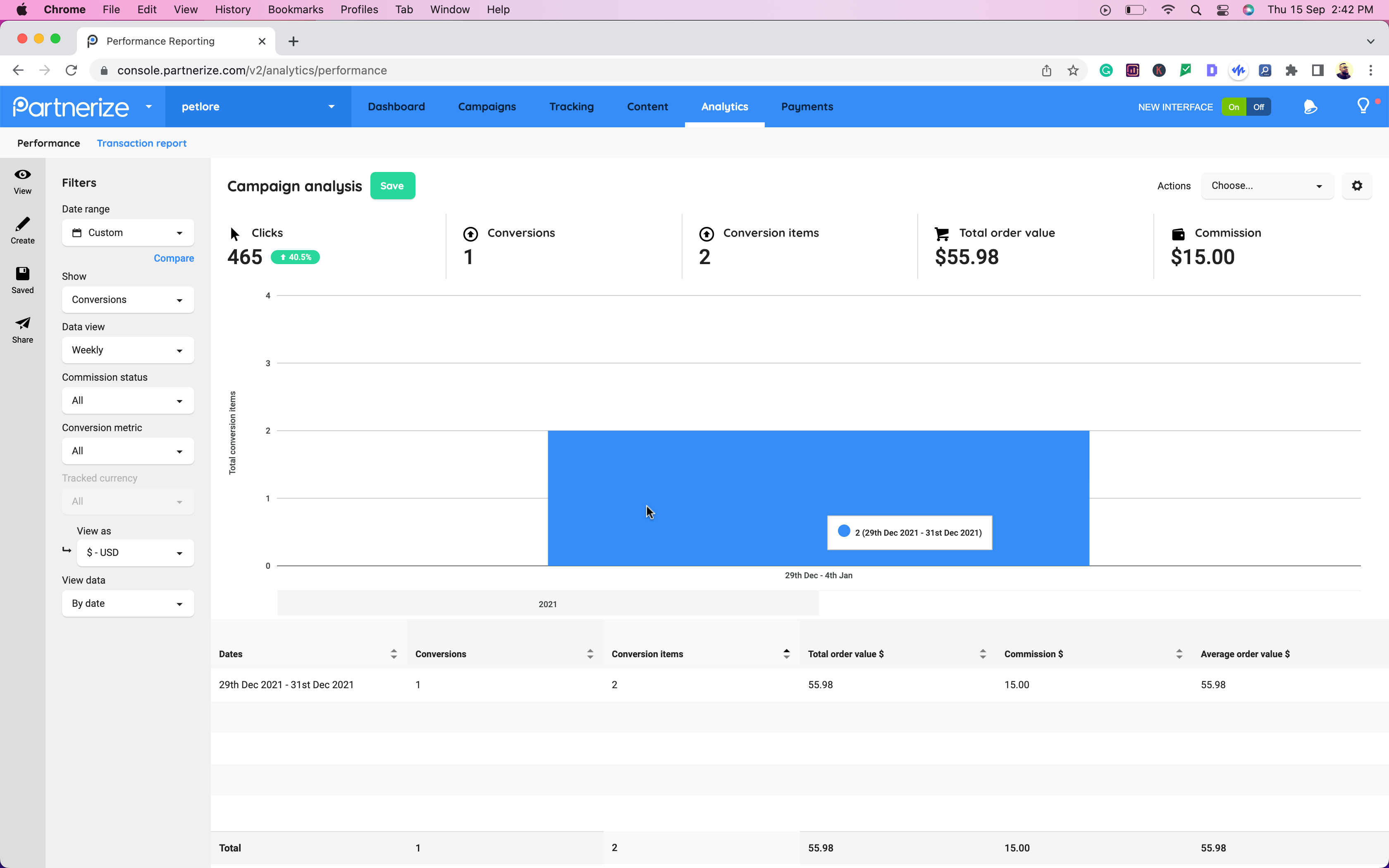This screenshot has width=1389, height=868.
Task: Open the lightbulb tips icon
Action: click(x=1363, y=106)
